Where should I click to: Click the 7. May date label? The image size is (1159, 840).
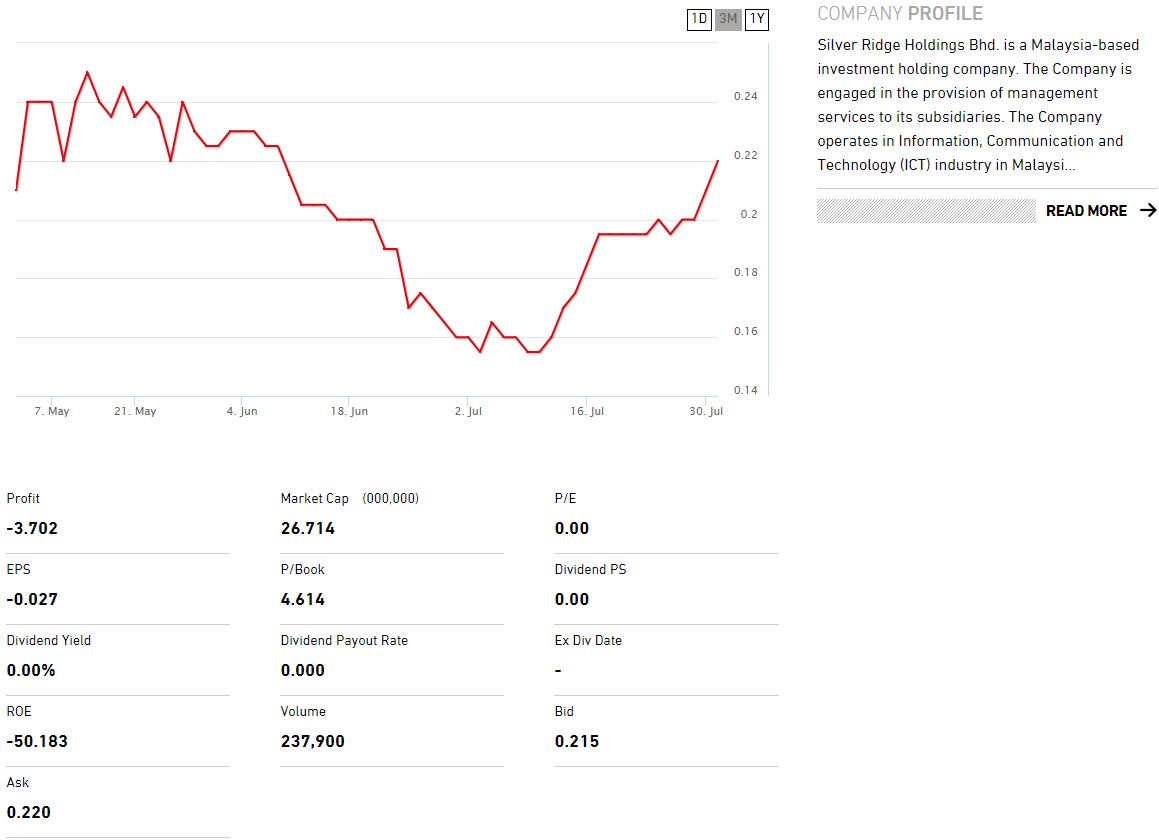52,411
